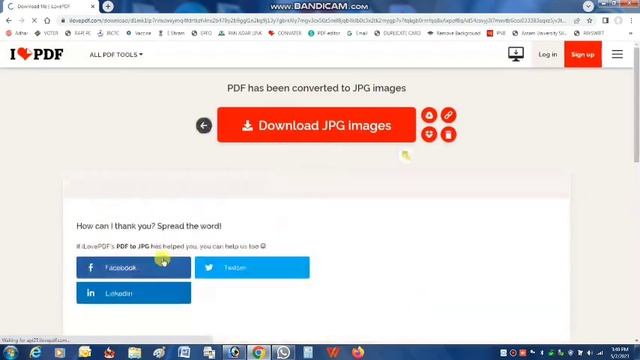
Task: Open WPS Office from taskbar
Action: [333, 352]
